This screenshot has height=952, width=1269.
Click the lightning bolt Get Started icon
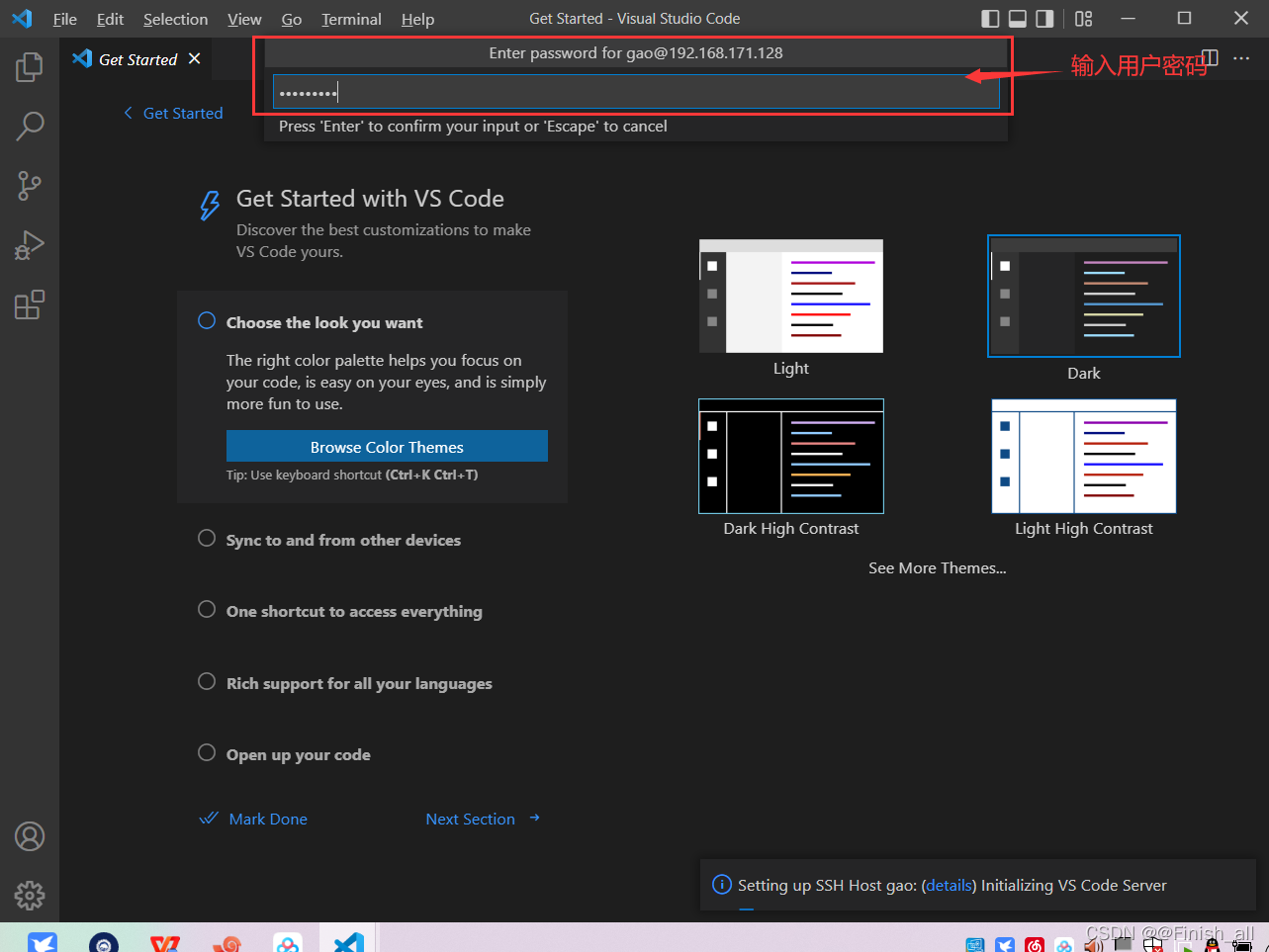[x=210, y=206]
